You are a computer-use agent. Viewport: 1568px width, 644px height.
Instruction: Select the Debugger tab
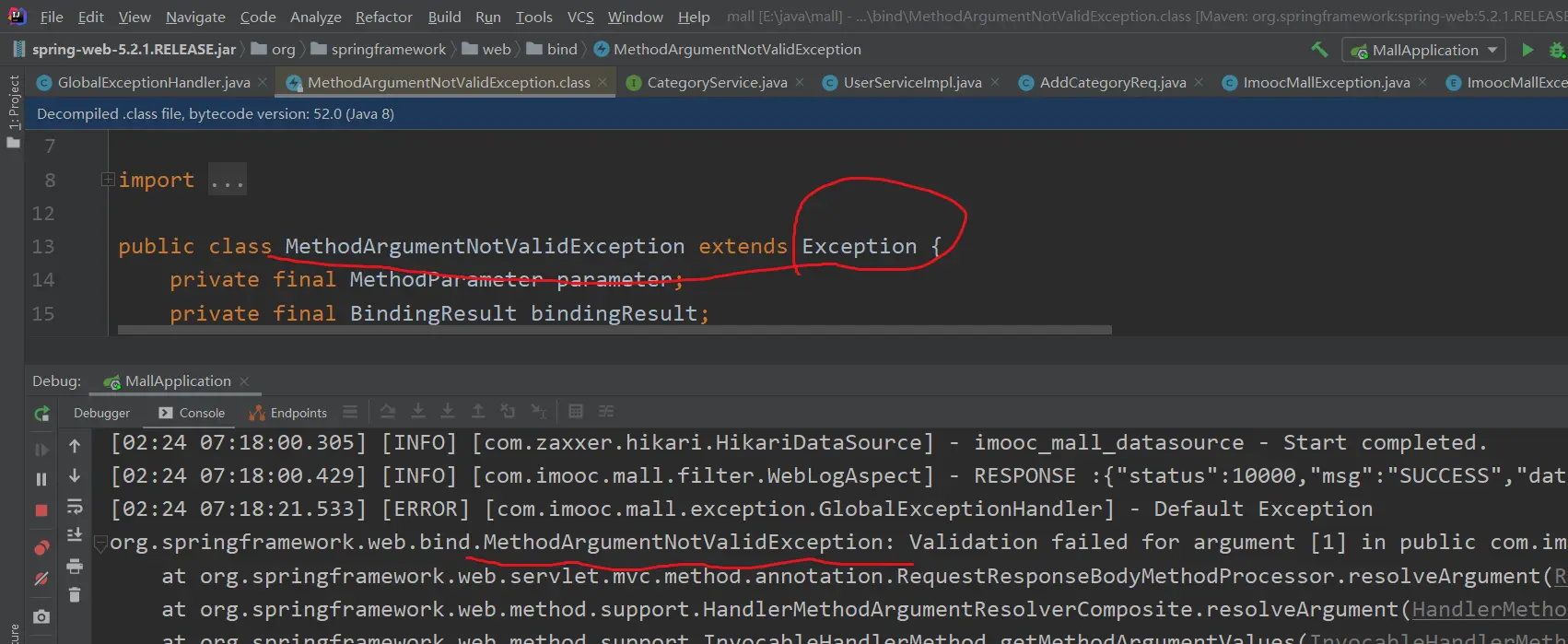pos(101,414)
